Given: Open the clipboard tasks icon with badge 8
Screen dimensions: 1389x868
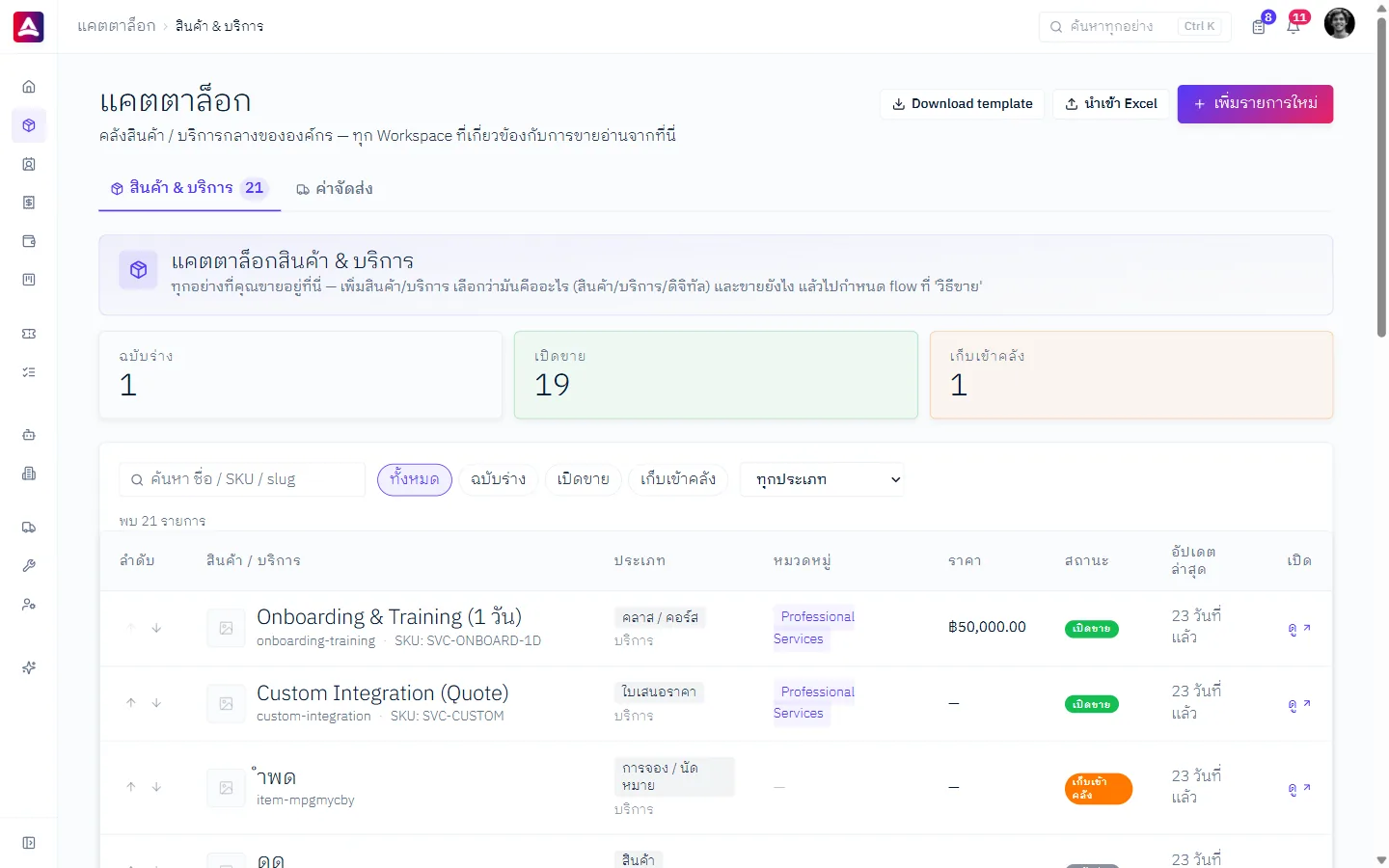Looking at the screenshot, I should [1259, 27].
